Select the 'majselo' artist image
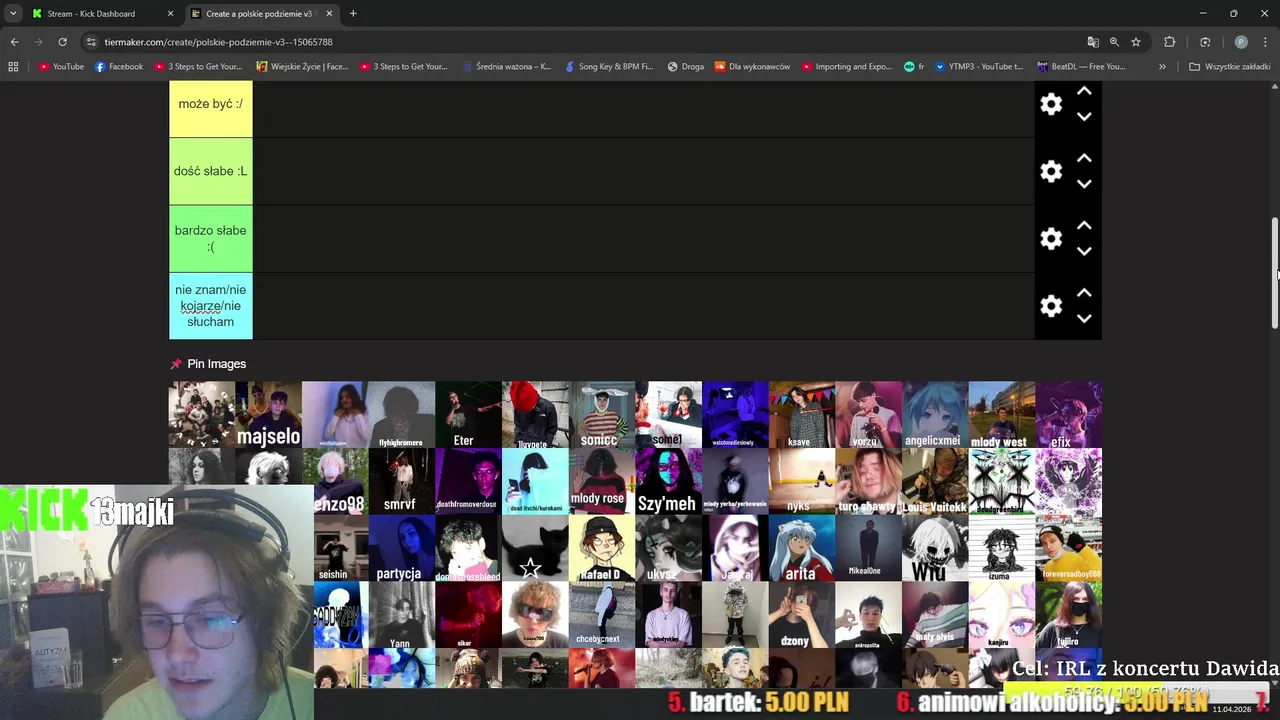Viewport: 1280px width, 720px height. (268, 414)
